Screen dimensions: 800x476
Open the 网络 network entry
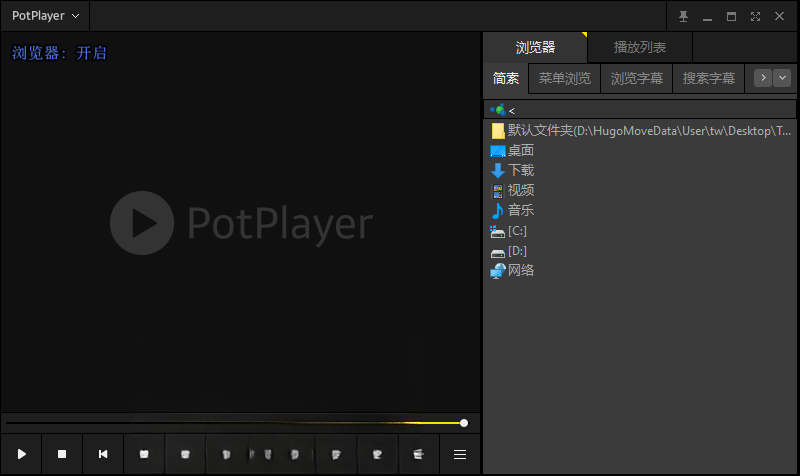click(512, 270)
